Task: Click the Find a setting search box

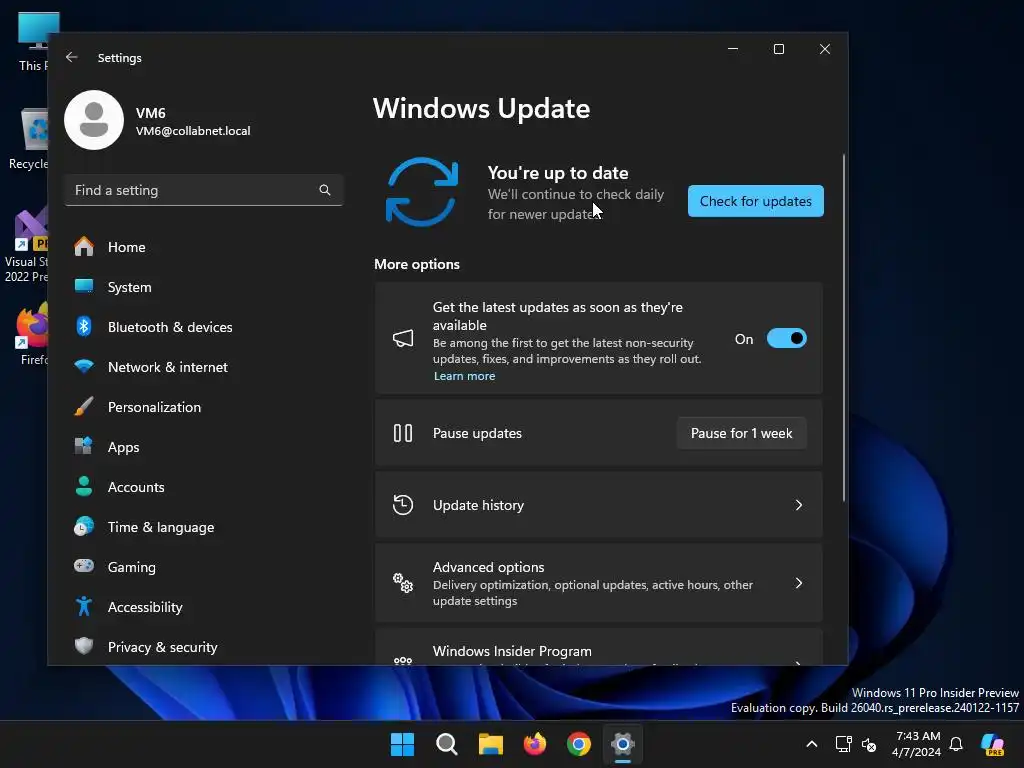Action: [x=204, y=190]
